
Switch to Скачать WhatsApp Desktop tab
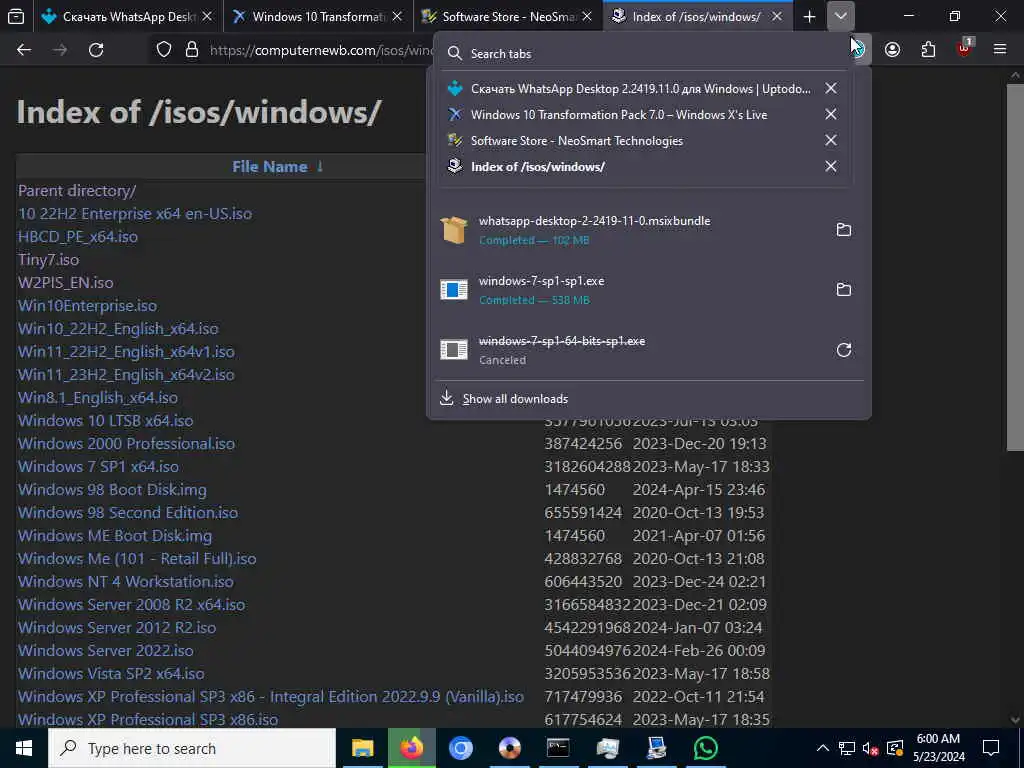pos(127,17)
